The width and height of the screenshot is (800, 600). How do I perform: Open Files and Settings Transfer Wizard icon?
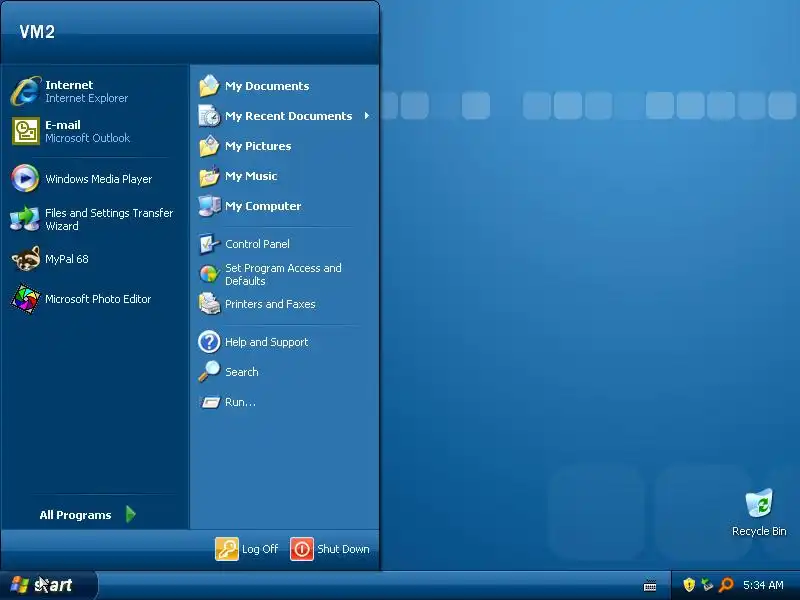25,219
